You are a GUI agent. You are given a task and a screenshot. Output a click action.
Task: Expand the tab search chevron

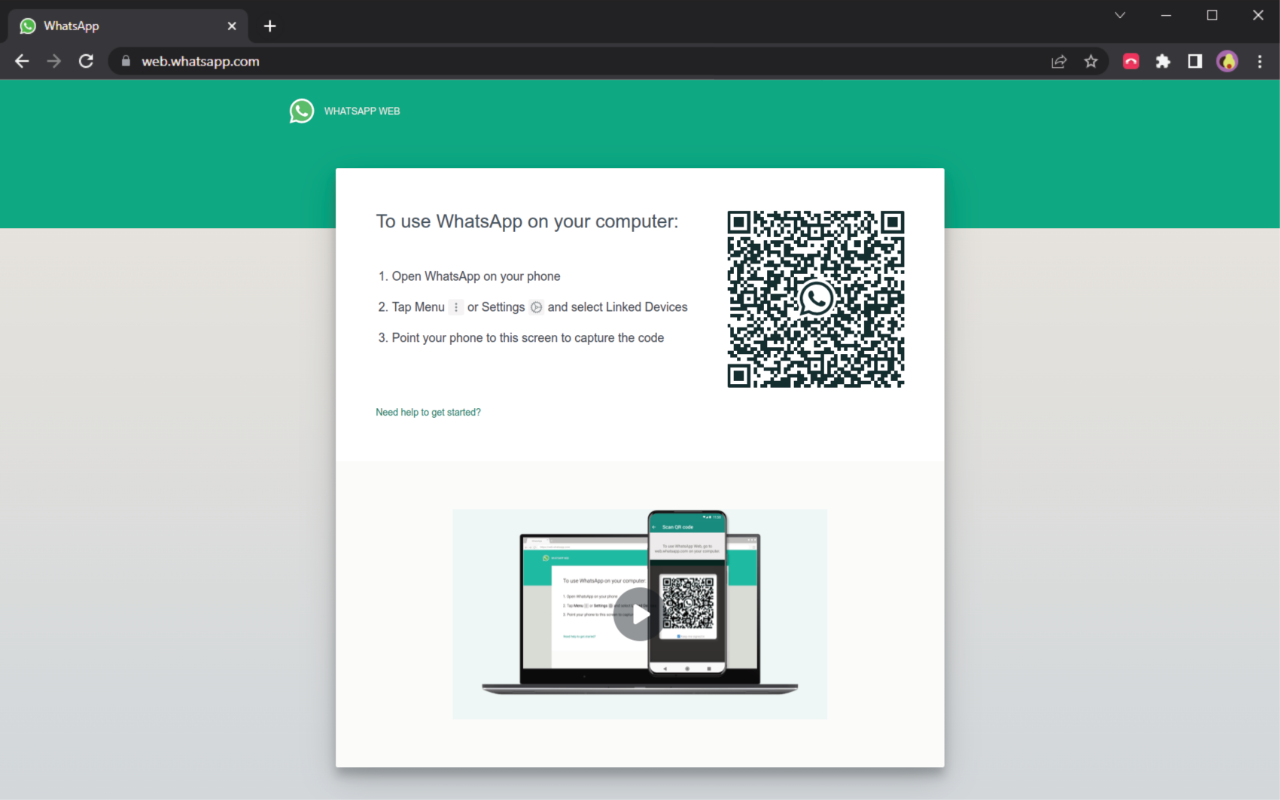coord(1120,15)
